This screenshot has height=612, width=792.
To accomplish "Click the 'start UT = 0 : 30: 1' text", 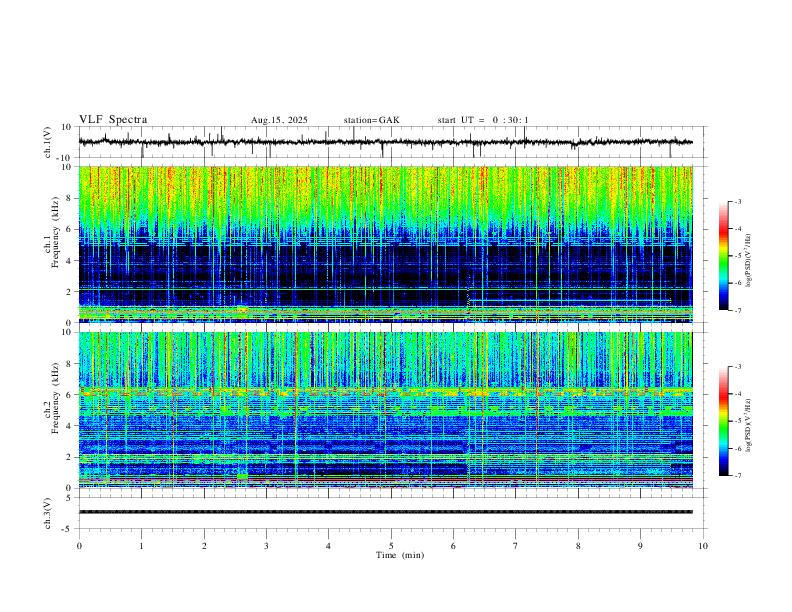I will [483, 120].
